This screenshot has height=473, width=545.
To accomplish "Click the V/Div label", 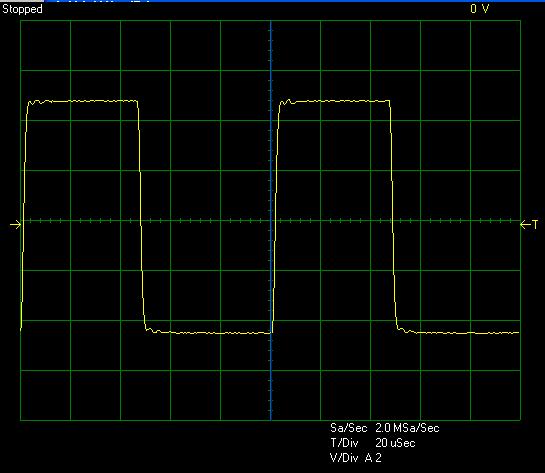I will (x=344, y=458).
